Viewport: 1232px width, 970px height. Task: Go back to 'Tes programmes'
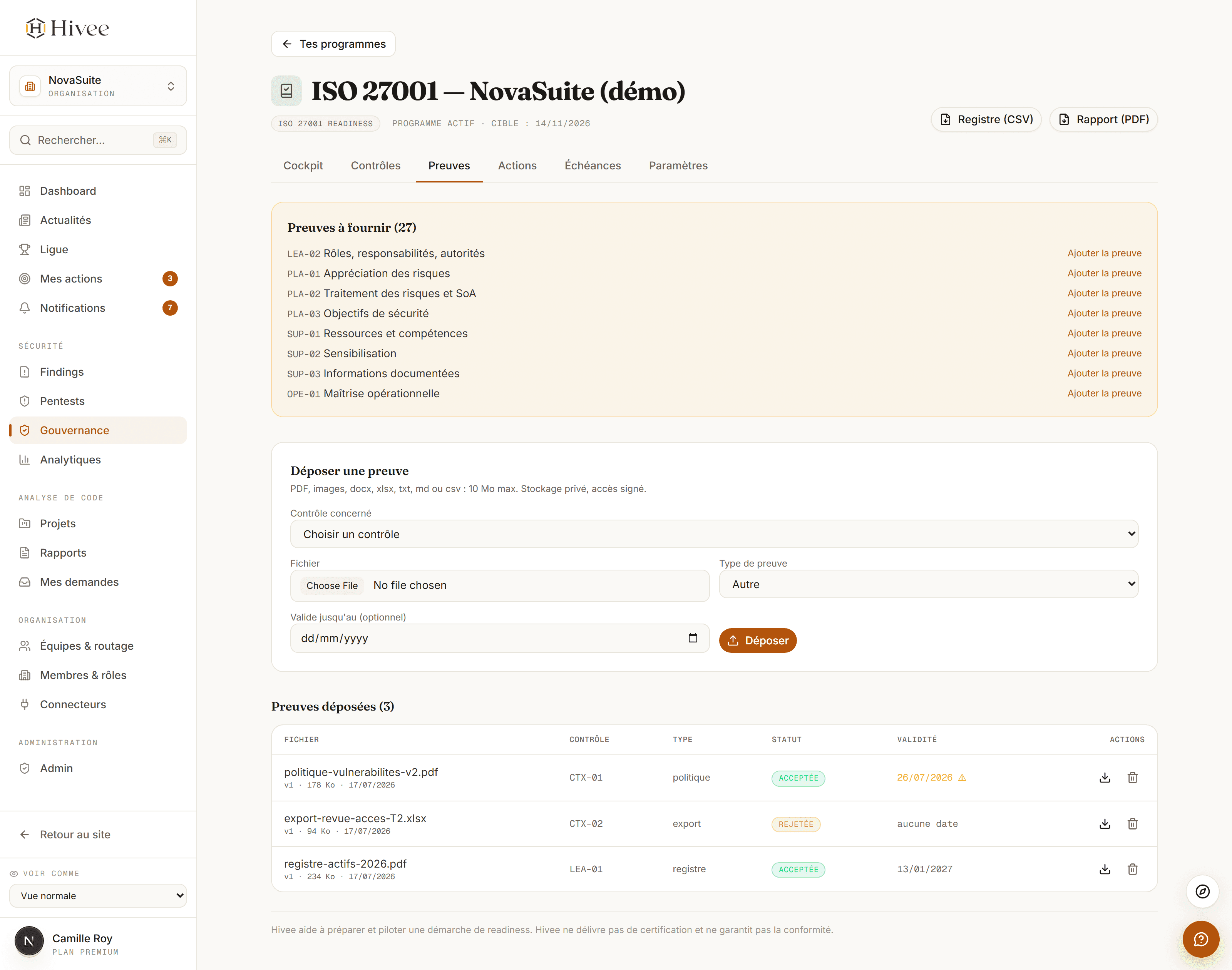[333, 44]
